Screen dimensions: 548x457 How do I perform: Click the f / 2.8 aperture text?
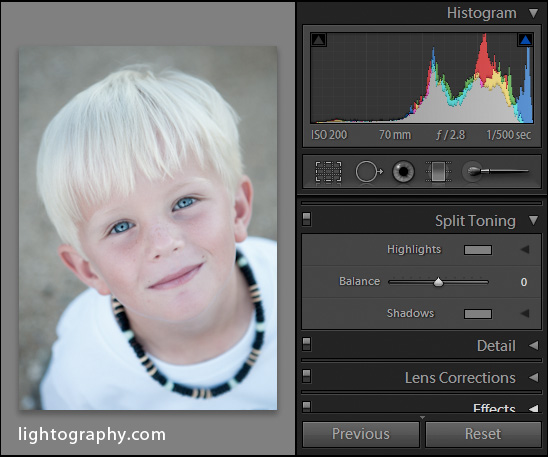(x=451, y=135)
